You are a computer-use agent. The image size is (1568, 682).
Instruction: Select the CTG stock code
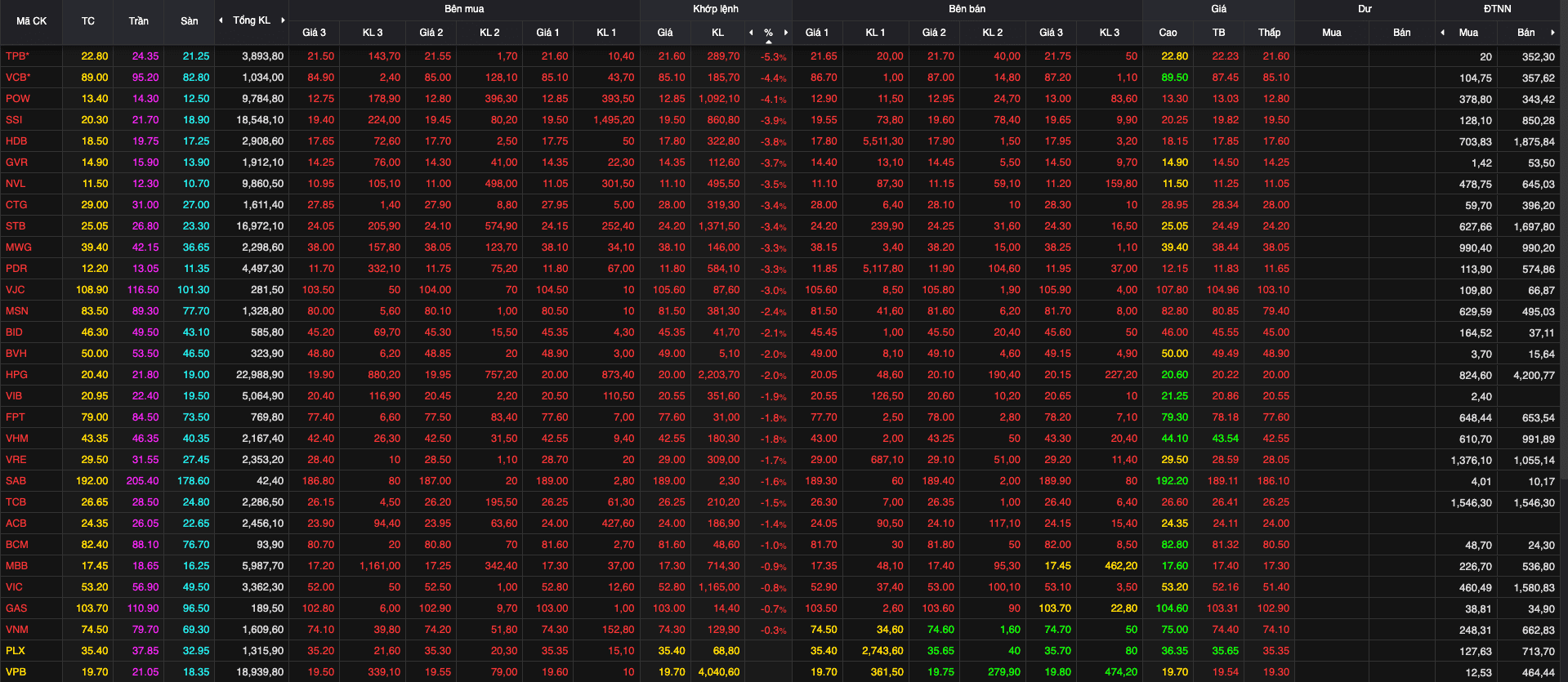point(16,205)
